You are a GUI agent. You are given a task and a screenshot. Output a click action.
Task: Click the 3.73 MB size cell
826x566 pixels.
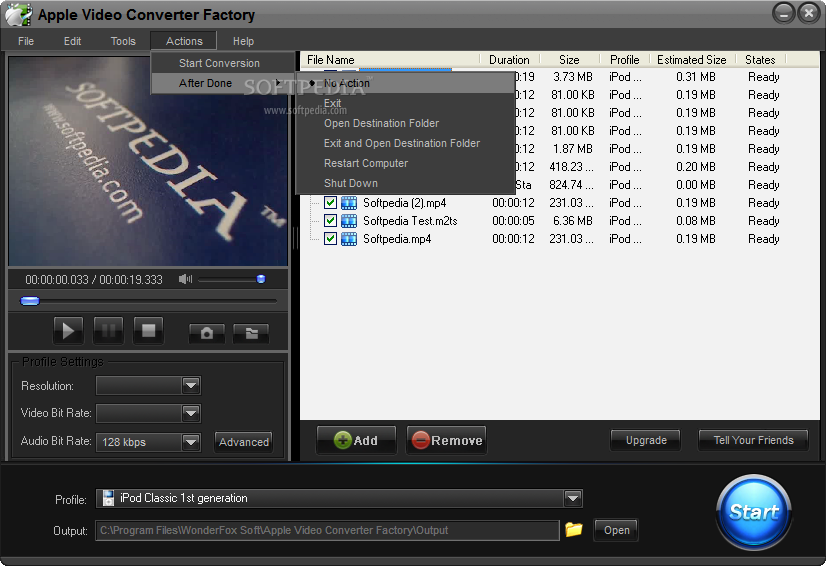click(x=573, y=77)
